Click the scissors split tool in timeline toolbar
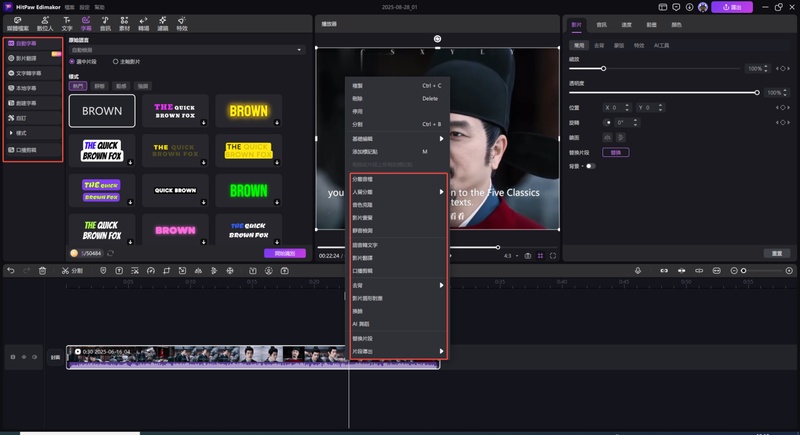Viewport: 800px width, 435px height. [x=72, y=271]
